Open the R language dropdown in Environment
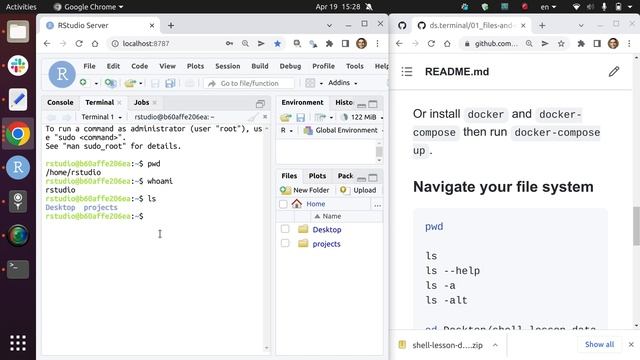 tap(287, 131)
